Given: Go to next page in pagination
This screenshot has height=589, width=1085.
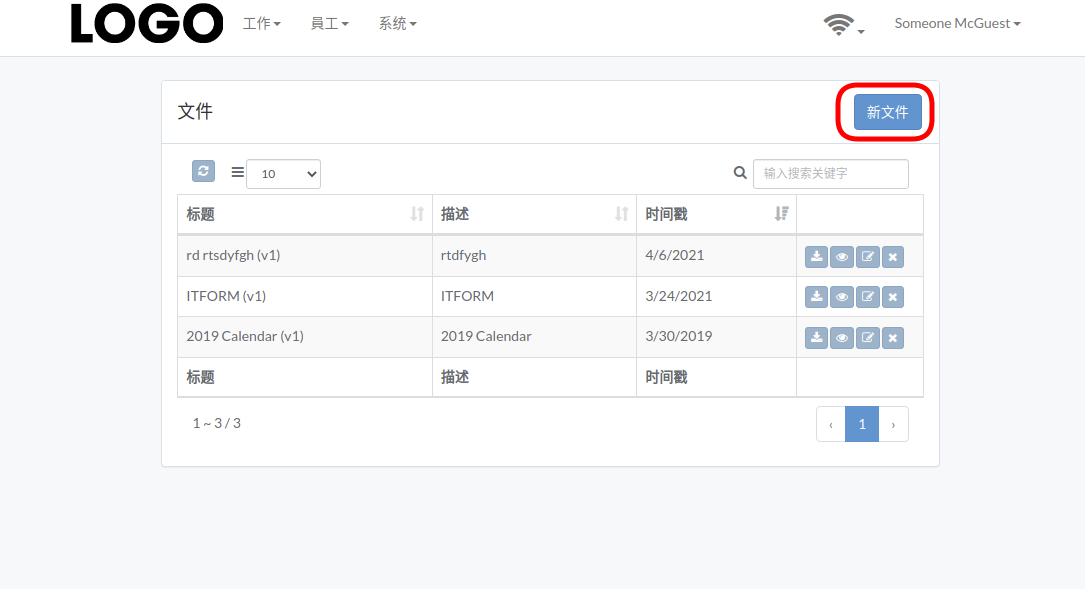Looking at the screenshot, I should coord(893,424).
